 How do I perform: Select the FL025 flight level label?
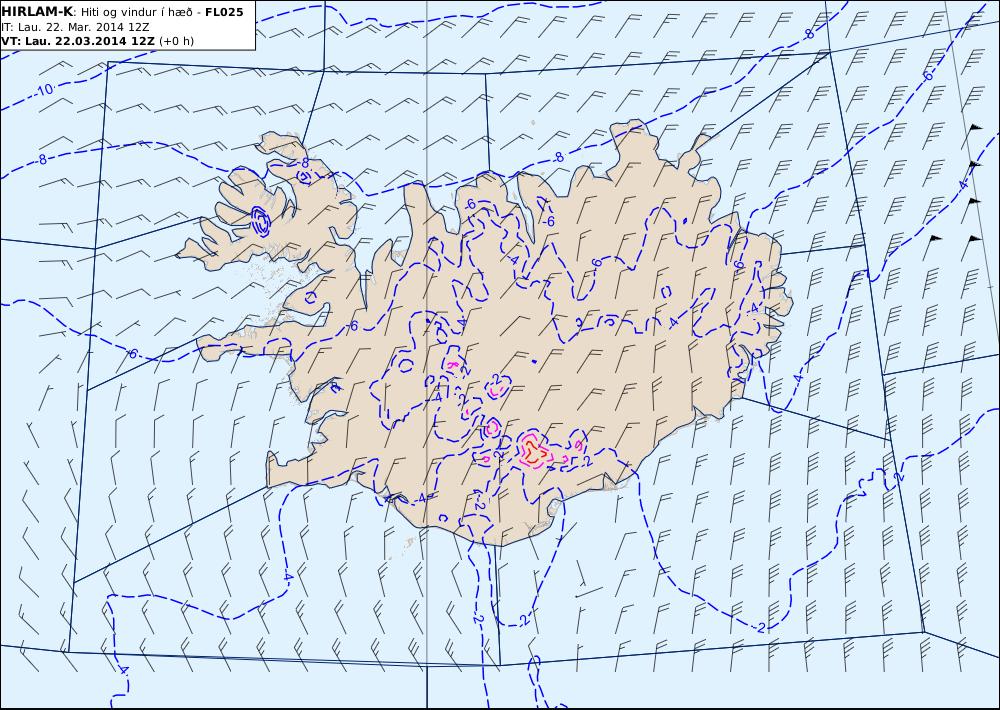click(224, 11)
